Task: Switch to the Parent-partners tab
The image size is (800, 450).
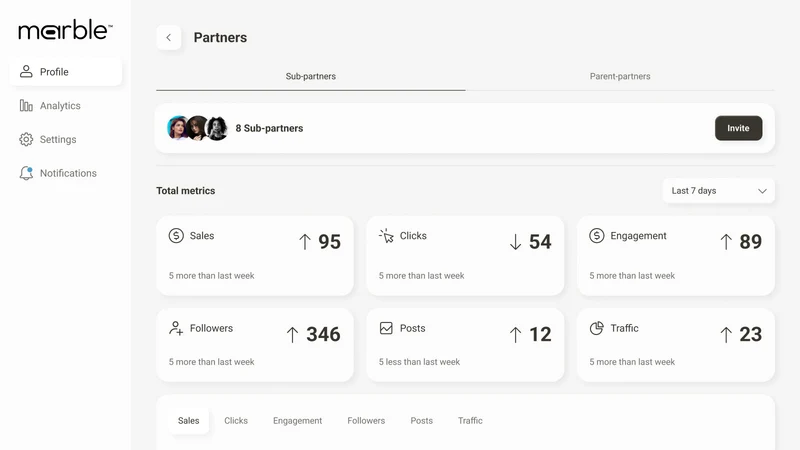Action: click(x=620, y=77)
